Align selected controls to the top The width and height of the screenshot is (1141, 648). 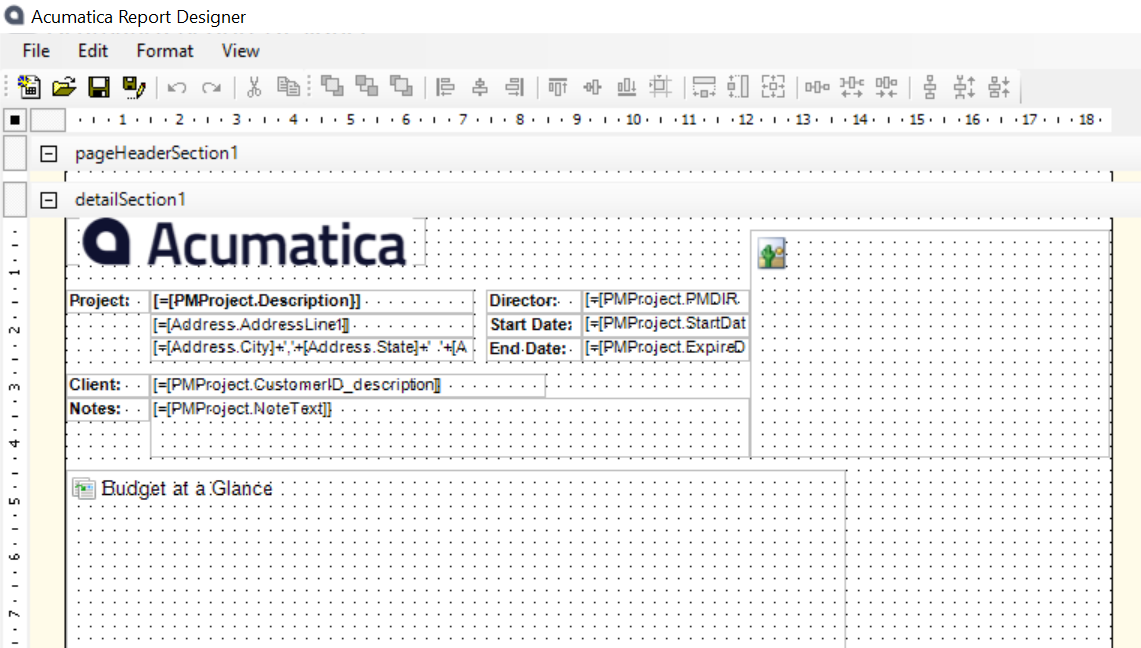558,87
